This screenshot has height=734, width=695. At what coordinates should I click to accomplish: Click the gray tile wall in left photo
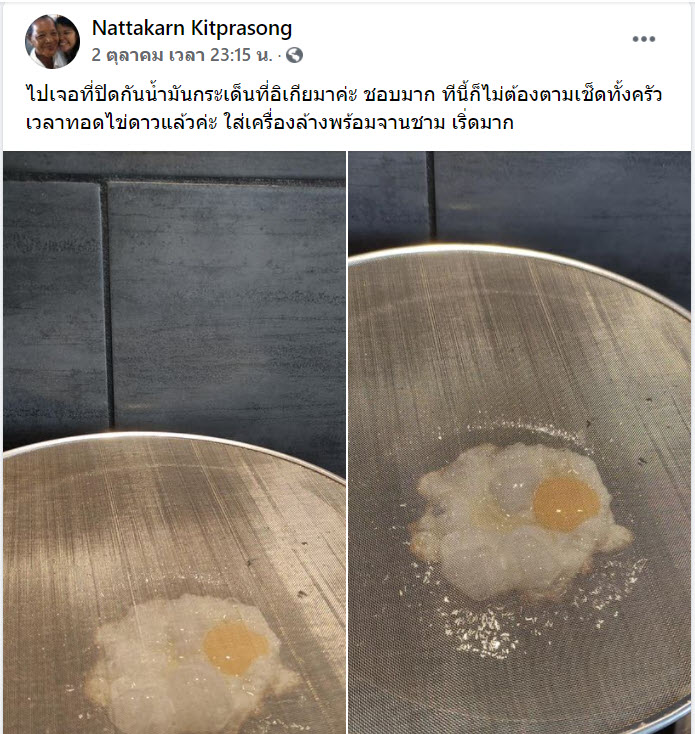tap(225, 300)
